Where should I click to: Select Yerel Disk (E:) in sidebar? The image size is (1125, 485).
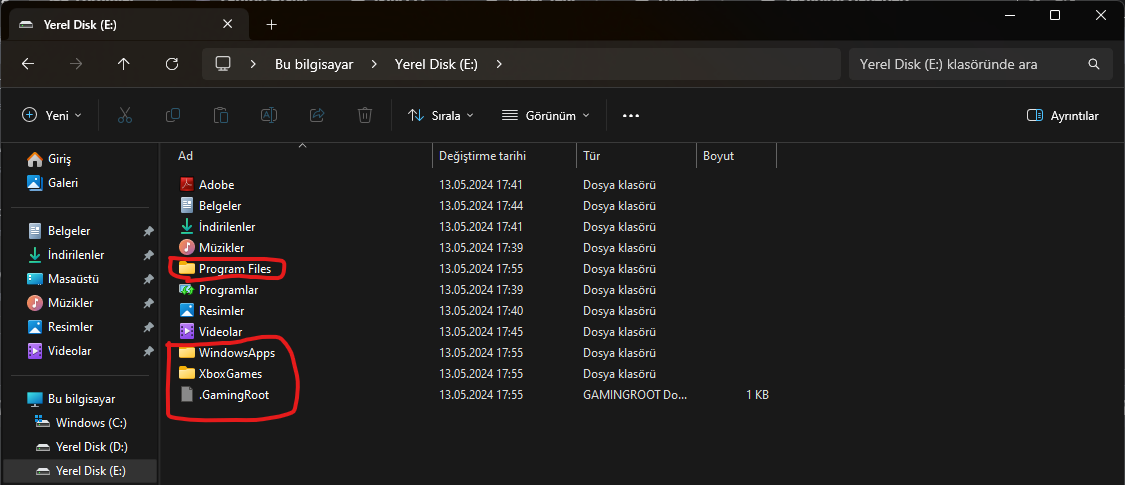coord(79,471)
